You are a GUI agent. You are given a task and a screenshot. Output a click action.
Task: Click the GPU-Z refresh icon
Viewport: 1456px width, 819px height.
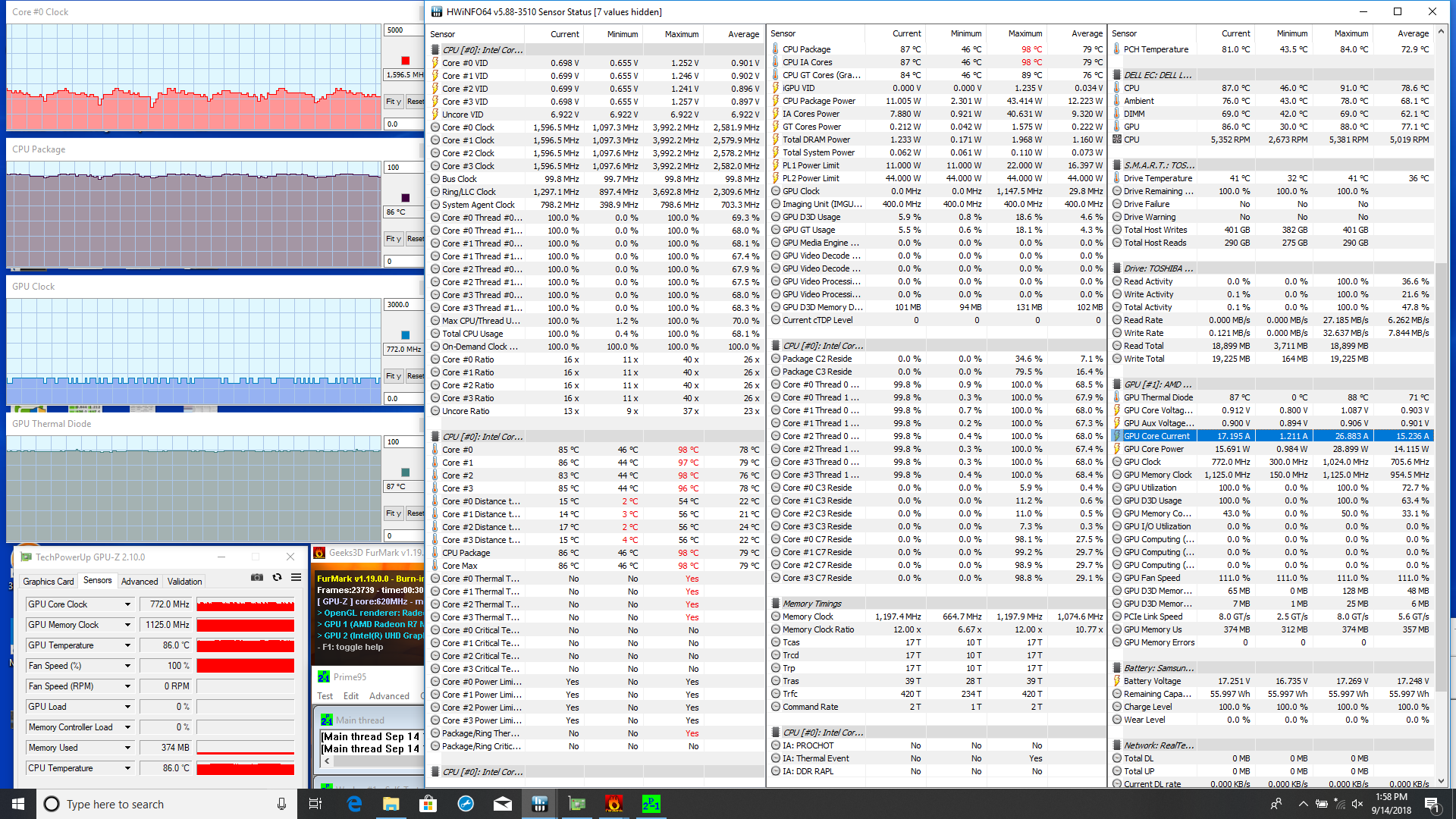pyautogui.click(x=277, y=578)
